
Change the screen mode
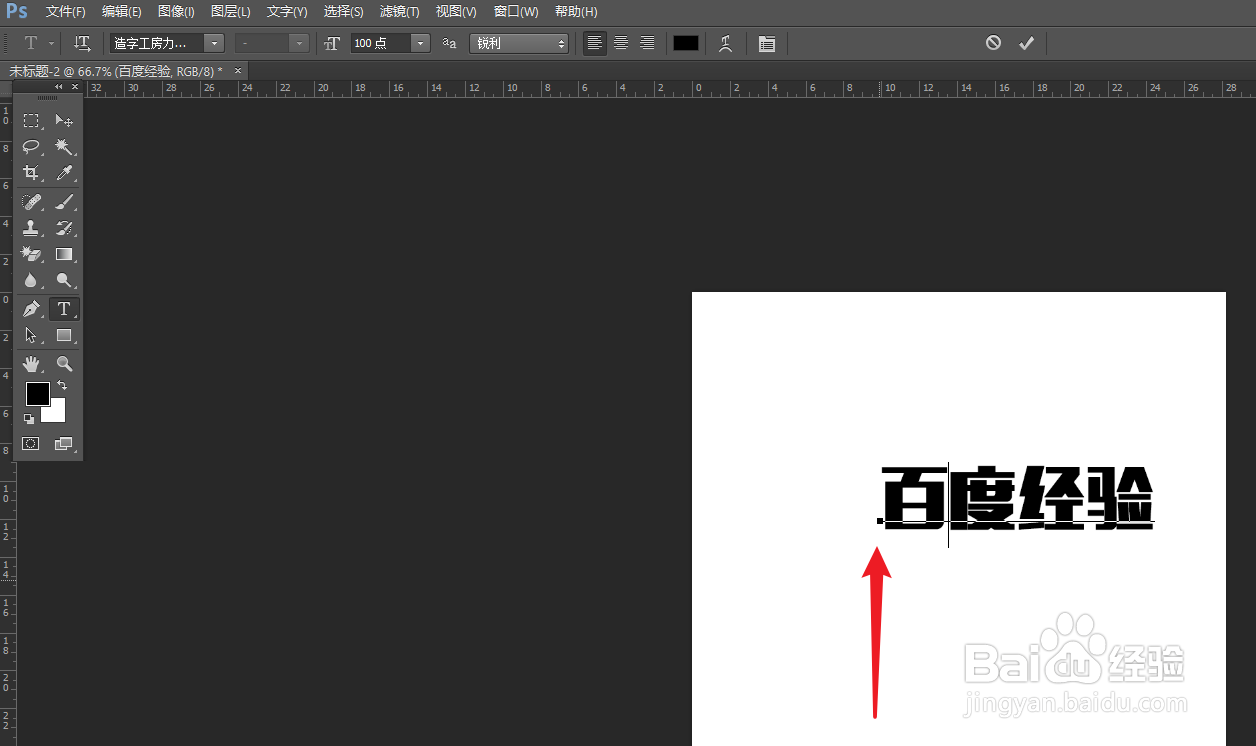[64, 444]
